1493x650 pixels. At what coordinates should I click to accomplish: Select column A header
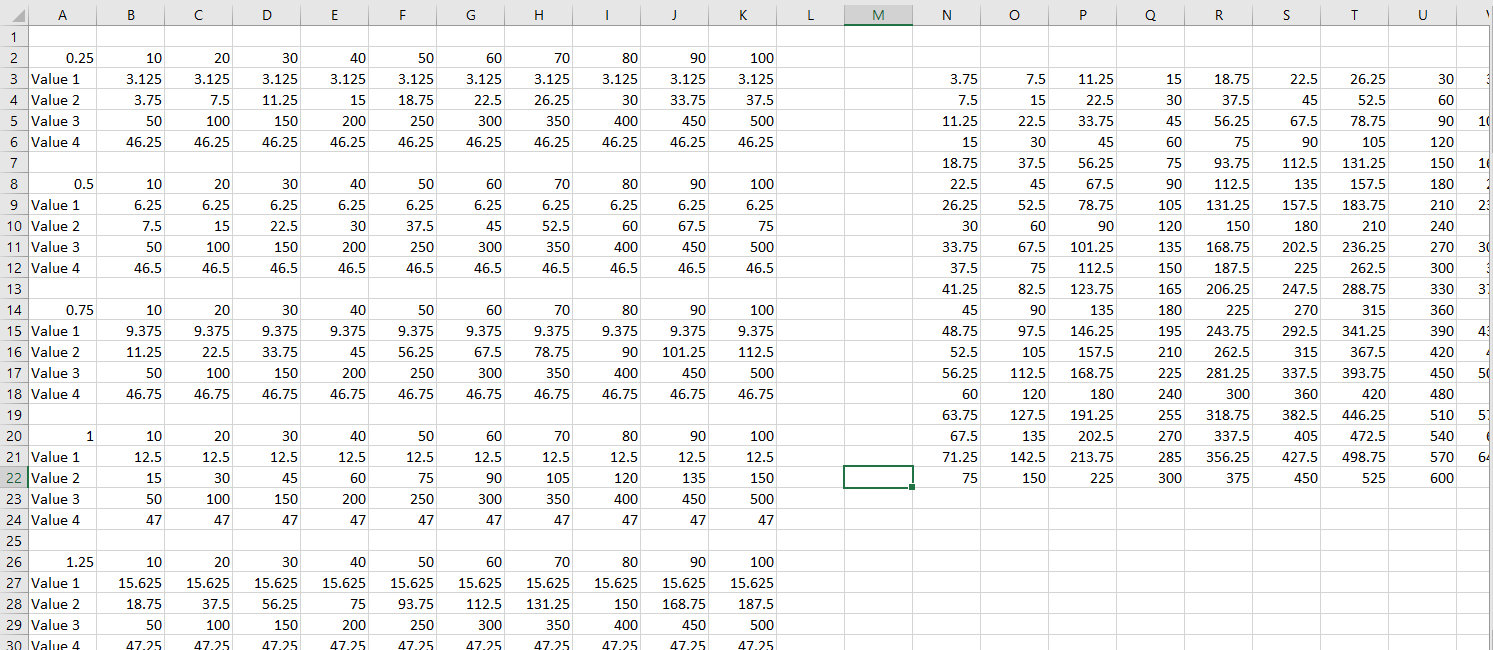tap(62, 15)
